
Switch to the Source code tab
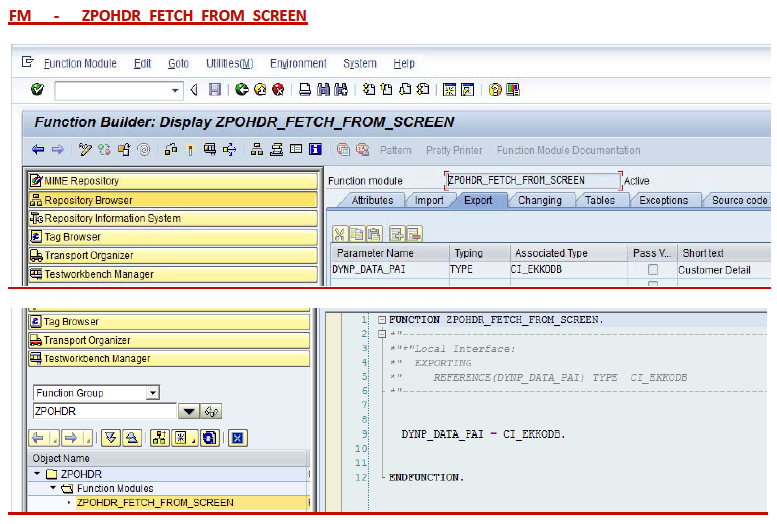tap(739, 200)
